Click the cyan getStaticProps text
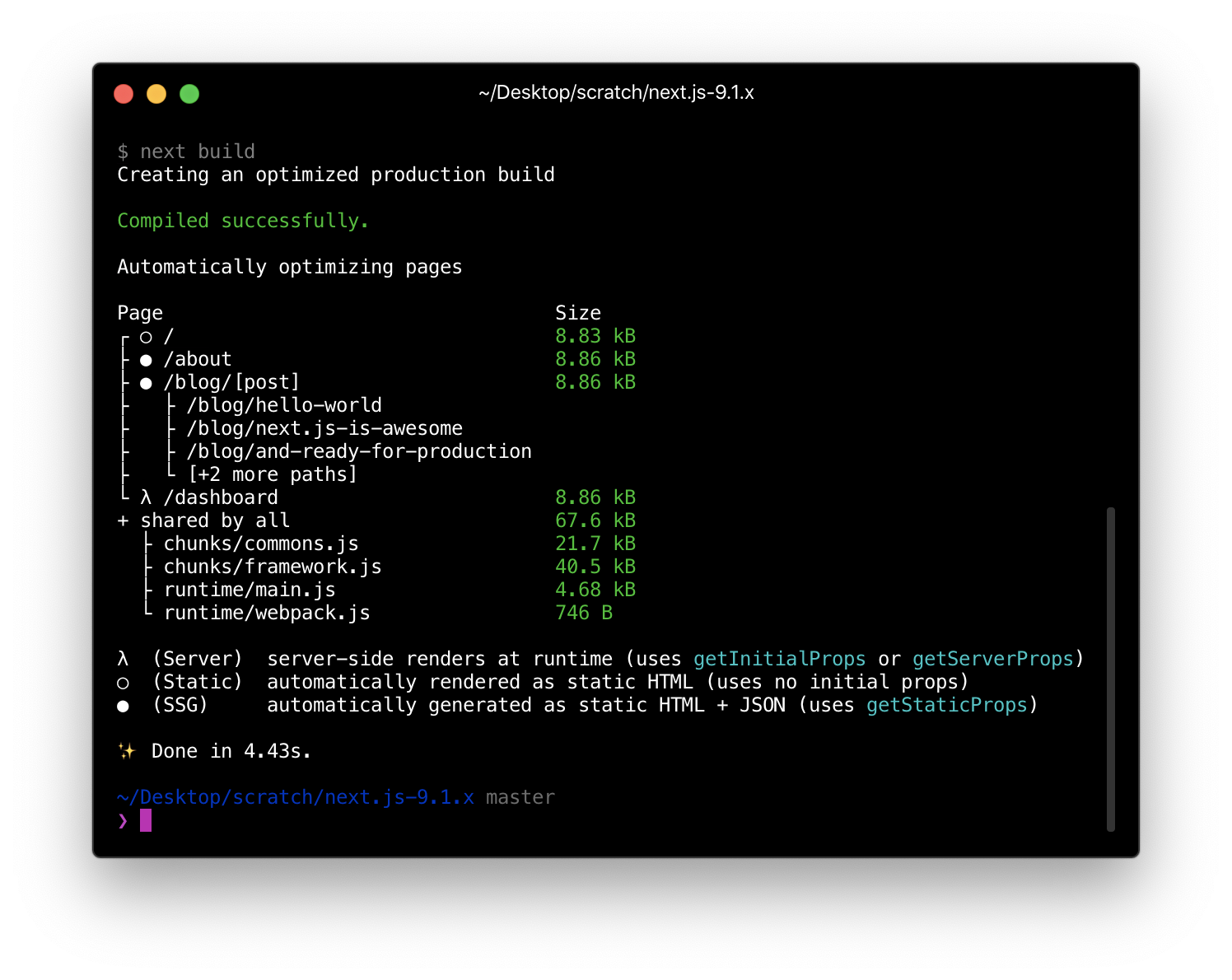This screenshot has width=1232, height=980. pyautogui.click(x=947, y=705)
